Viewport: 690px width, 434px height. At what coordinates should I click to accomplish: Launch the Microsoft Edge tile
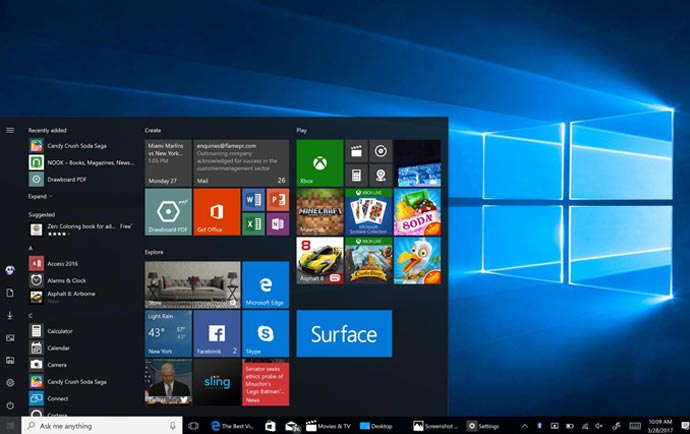tap(265, 285)
